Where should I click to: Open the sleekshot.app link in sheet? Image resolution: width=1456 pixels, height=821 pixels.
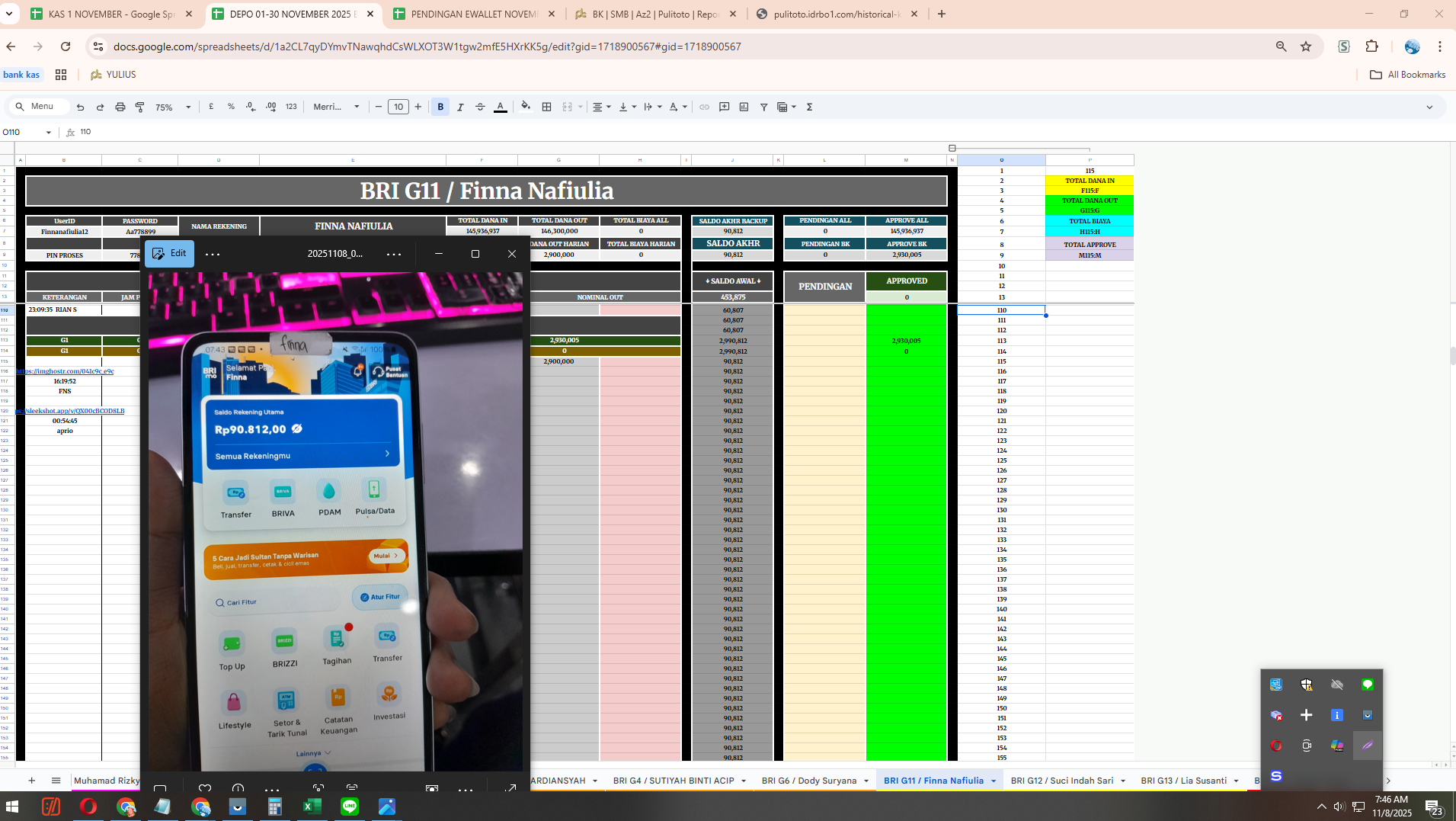click(70, 411)
